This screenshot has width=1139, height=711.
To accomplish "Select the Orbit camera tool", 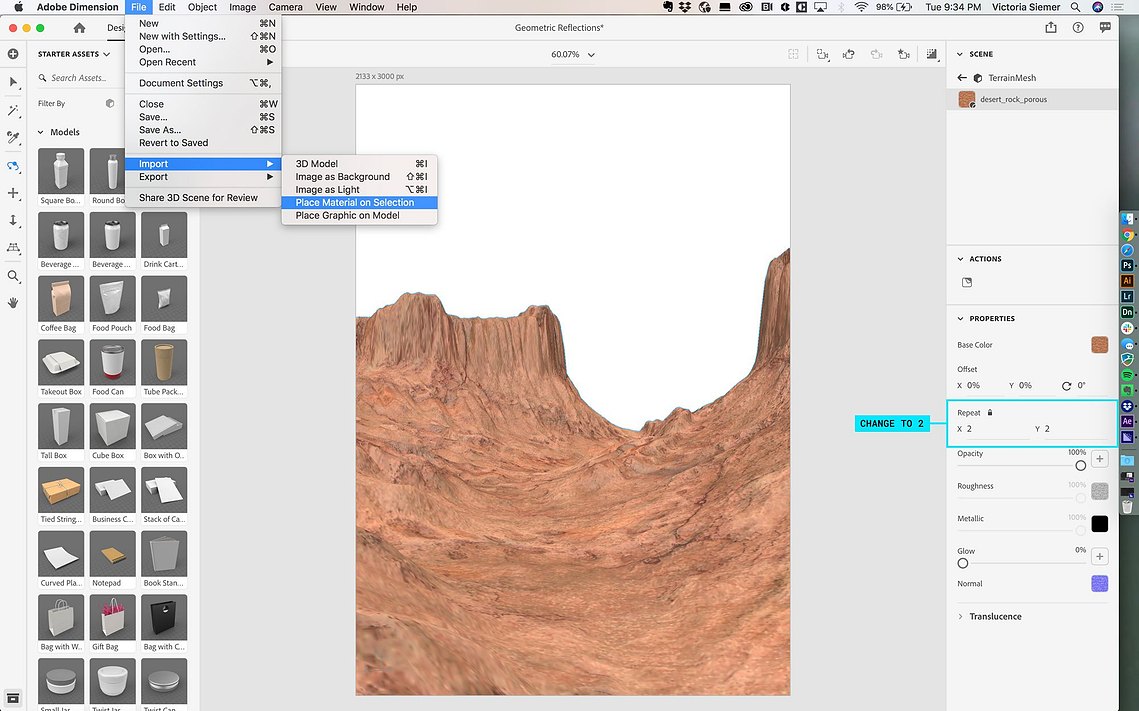I will (x=13, y=166).
